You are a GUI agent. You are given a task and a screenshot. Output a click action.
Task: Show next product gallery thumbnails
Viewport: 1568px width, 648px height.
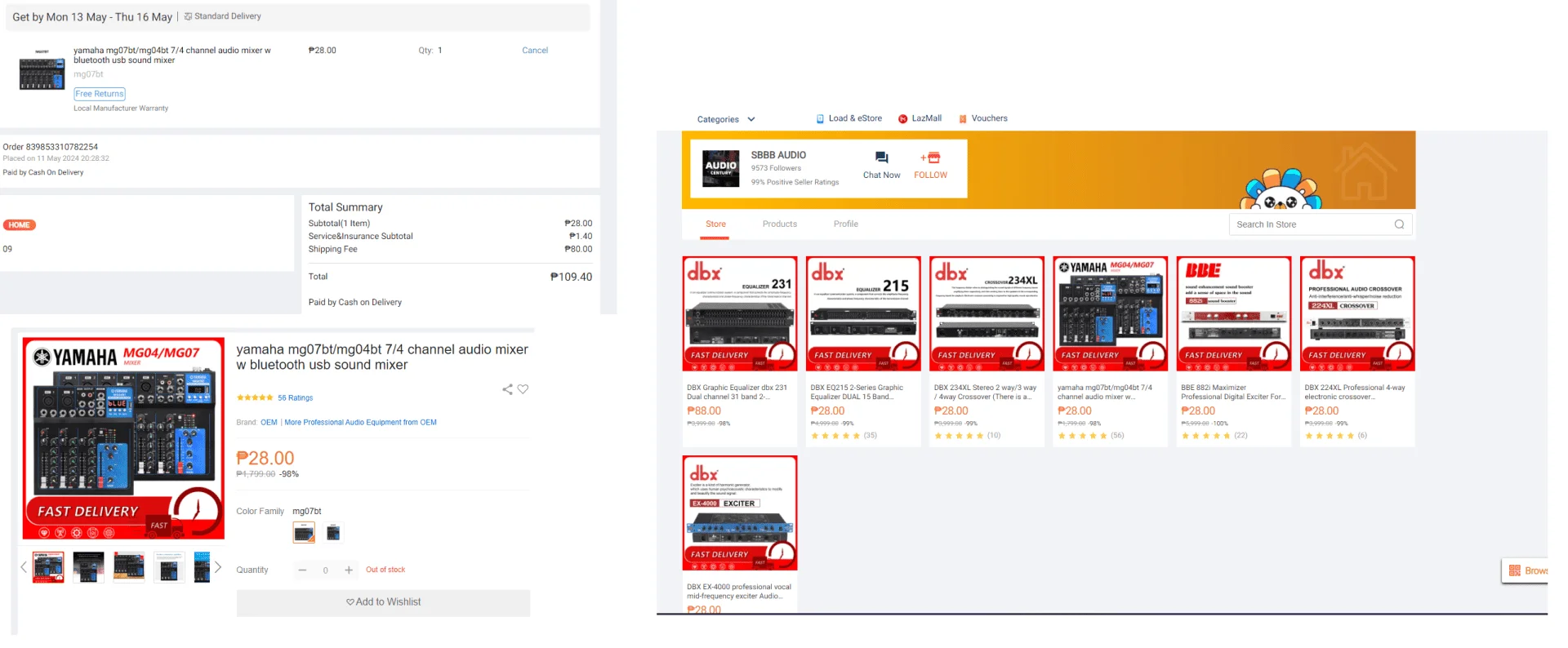[x=218, y=567]
